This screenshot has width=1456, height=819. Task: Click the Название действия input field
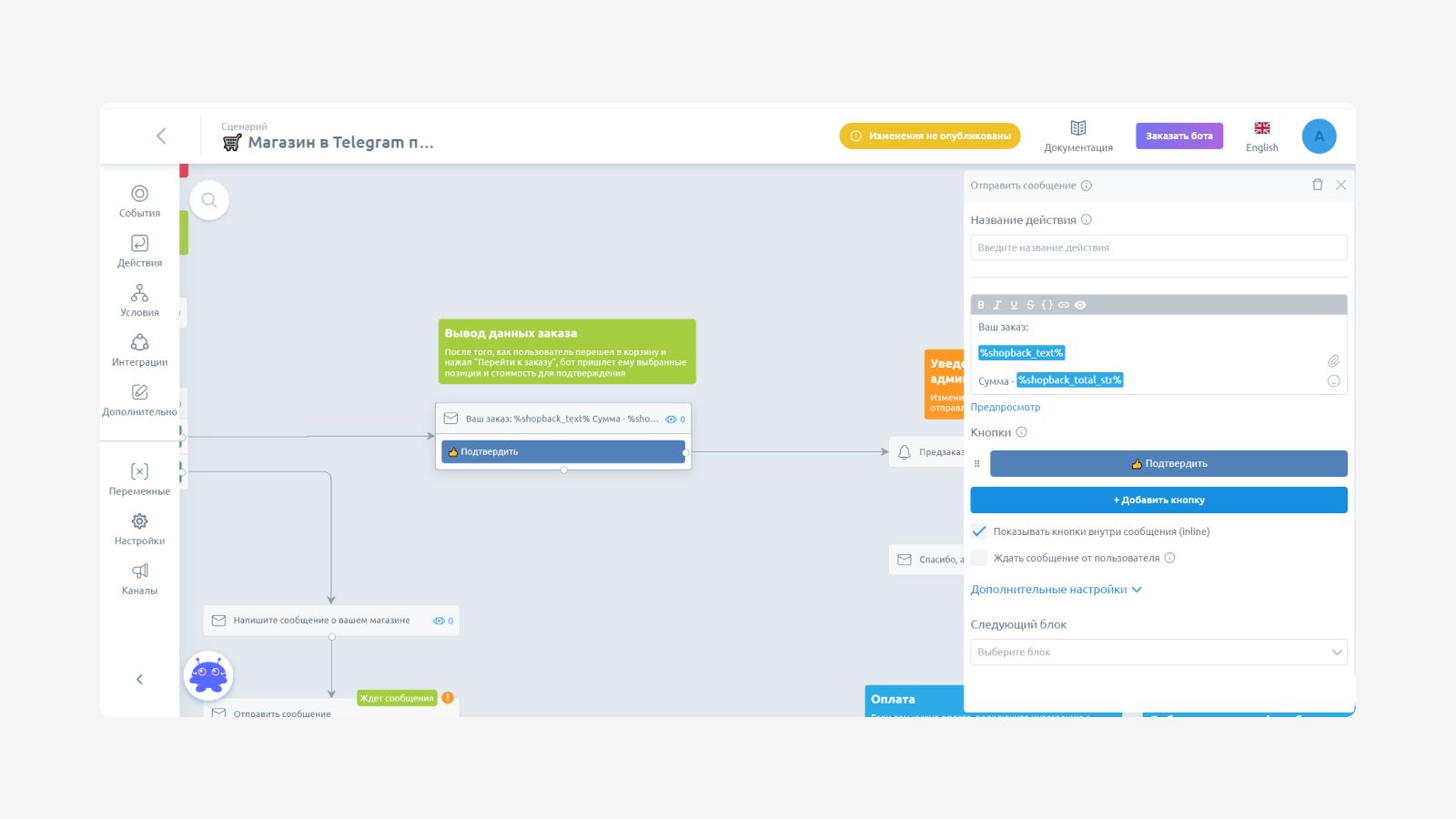pos(1158,248)
